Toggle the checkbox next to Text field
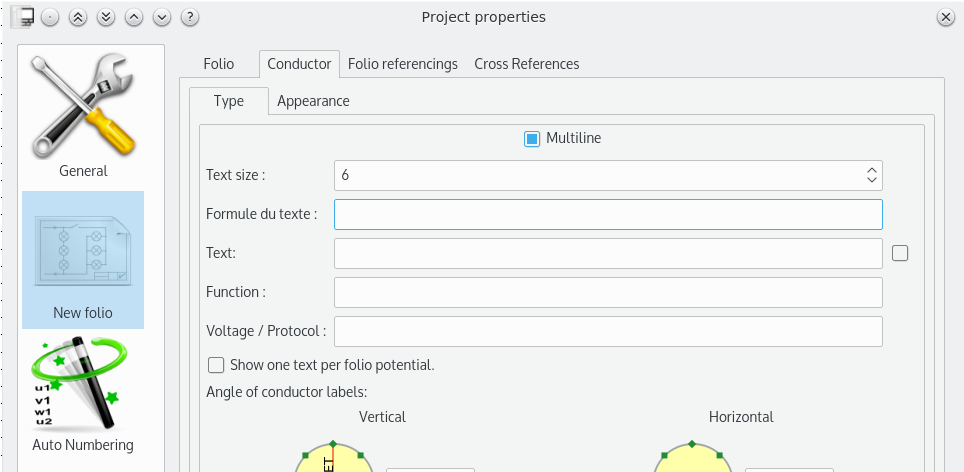This screenshot has height=472, width=964. [x=900, y=253]
